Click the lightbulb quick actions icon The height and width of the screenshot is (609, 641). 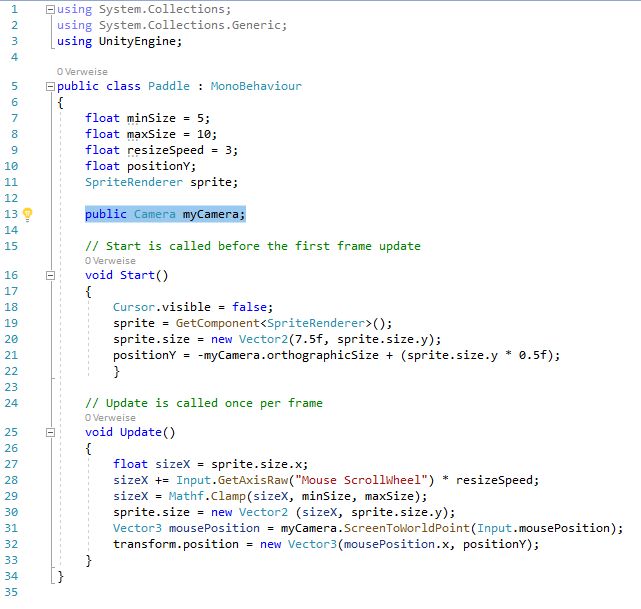(28, 214)
